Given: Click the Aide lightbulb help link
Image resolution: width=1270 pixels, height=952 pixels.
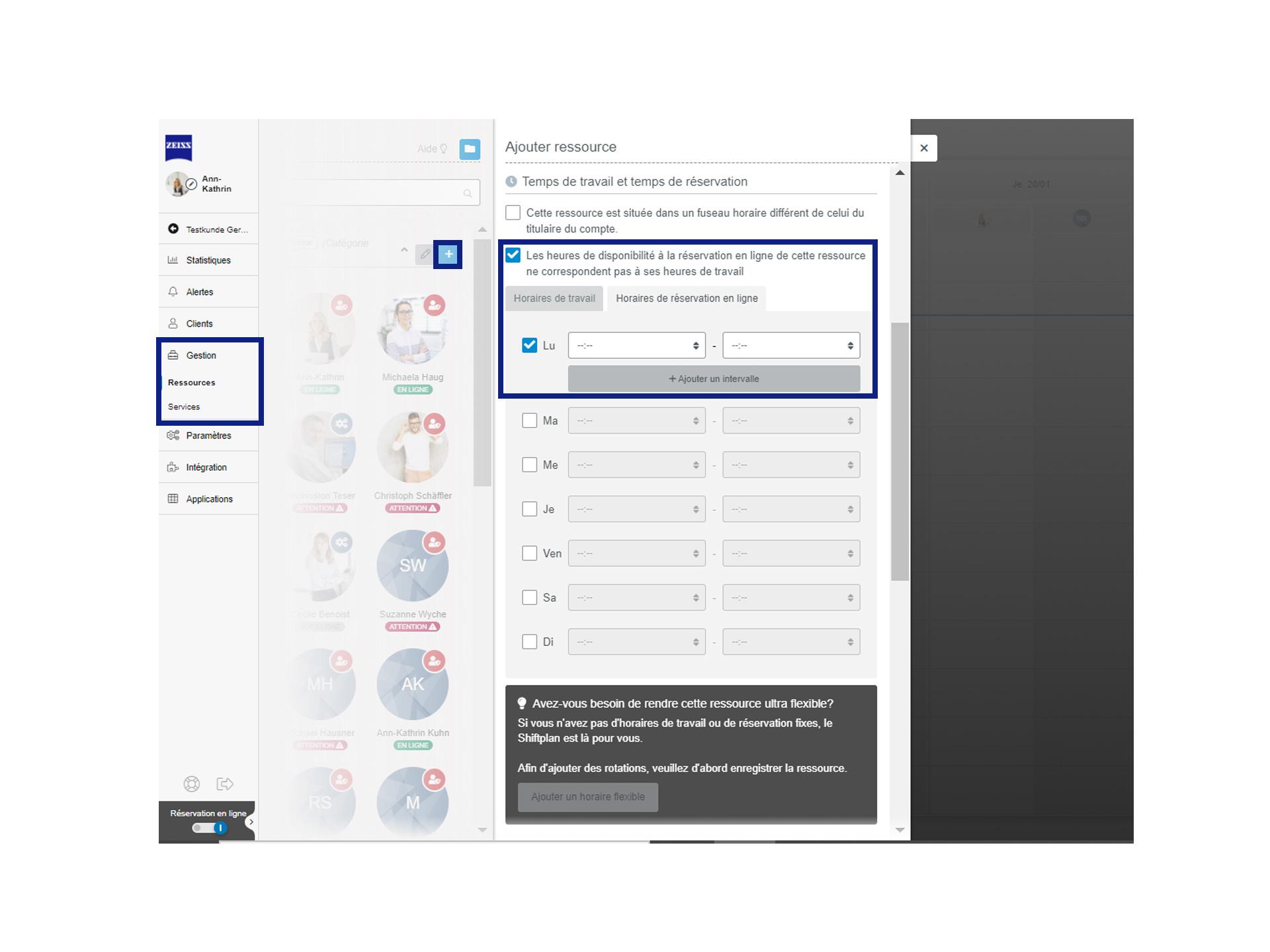Looking at the screenshot, I should click(x=433, y=149).
